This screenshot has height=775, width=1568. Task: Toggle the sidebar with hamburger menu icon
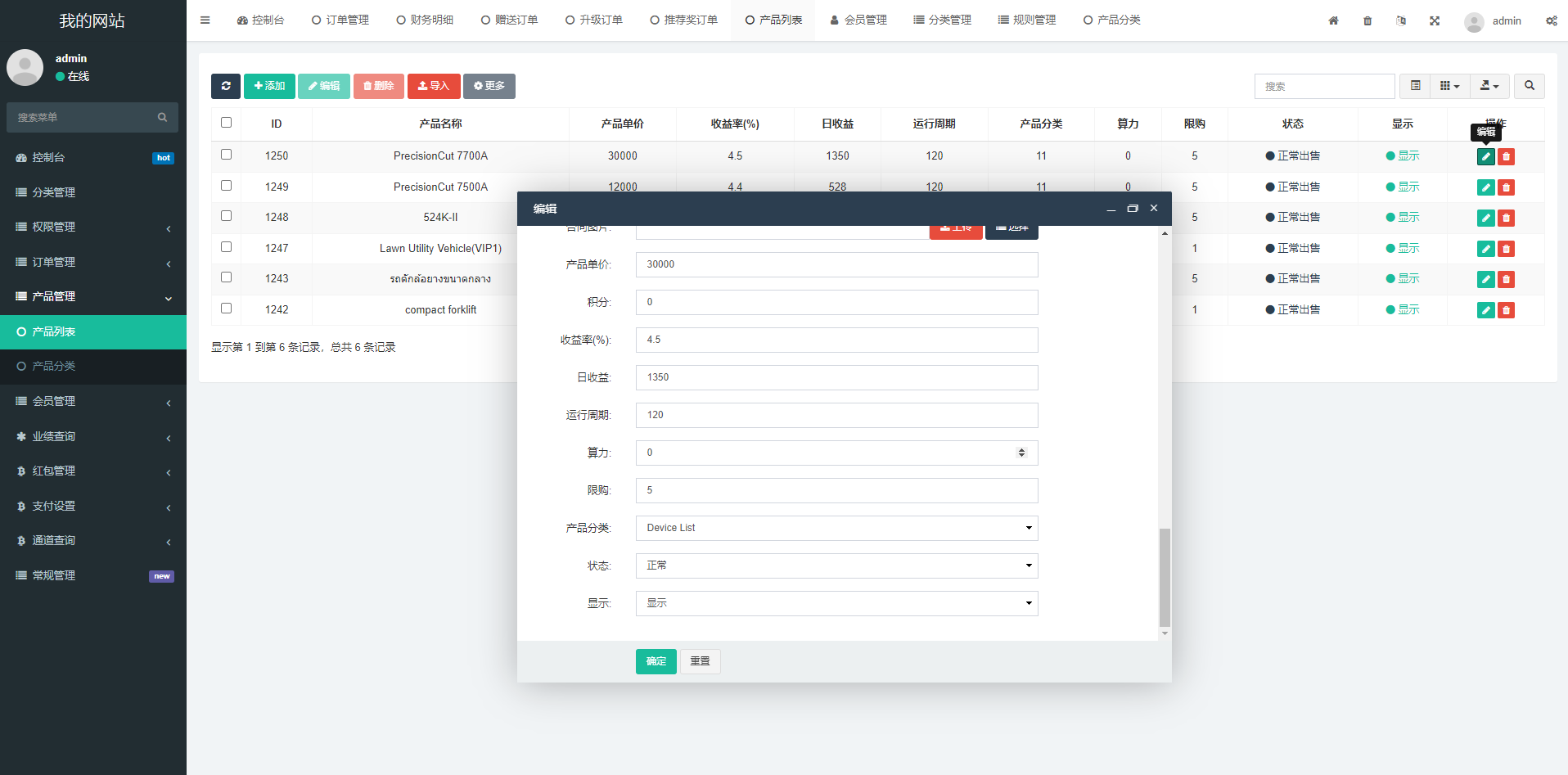pyautogui.click(x=205, y=20)
